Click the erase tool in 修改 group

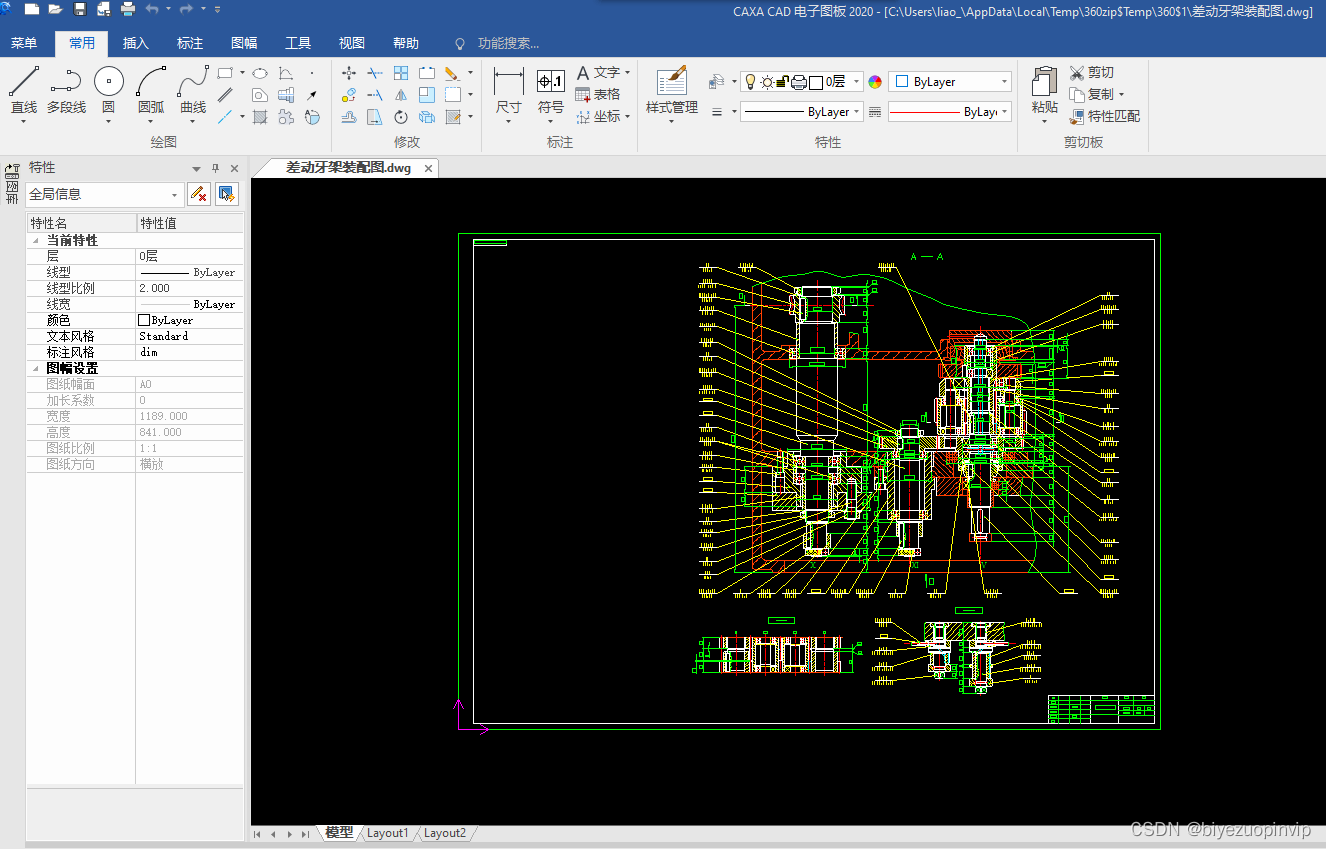(452, 73)
